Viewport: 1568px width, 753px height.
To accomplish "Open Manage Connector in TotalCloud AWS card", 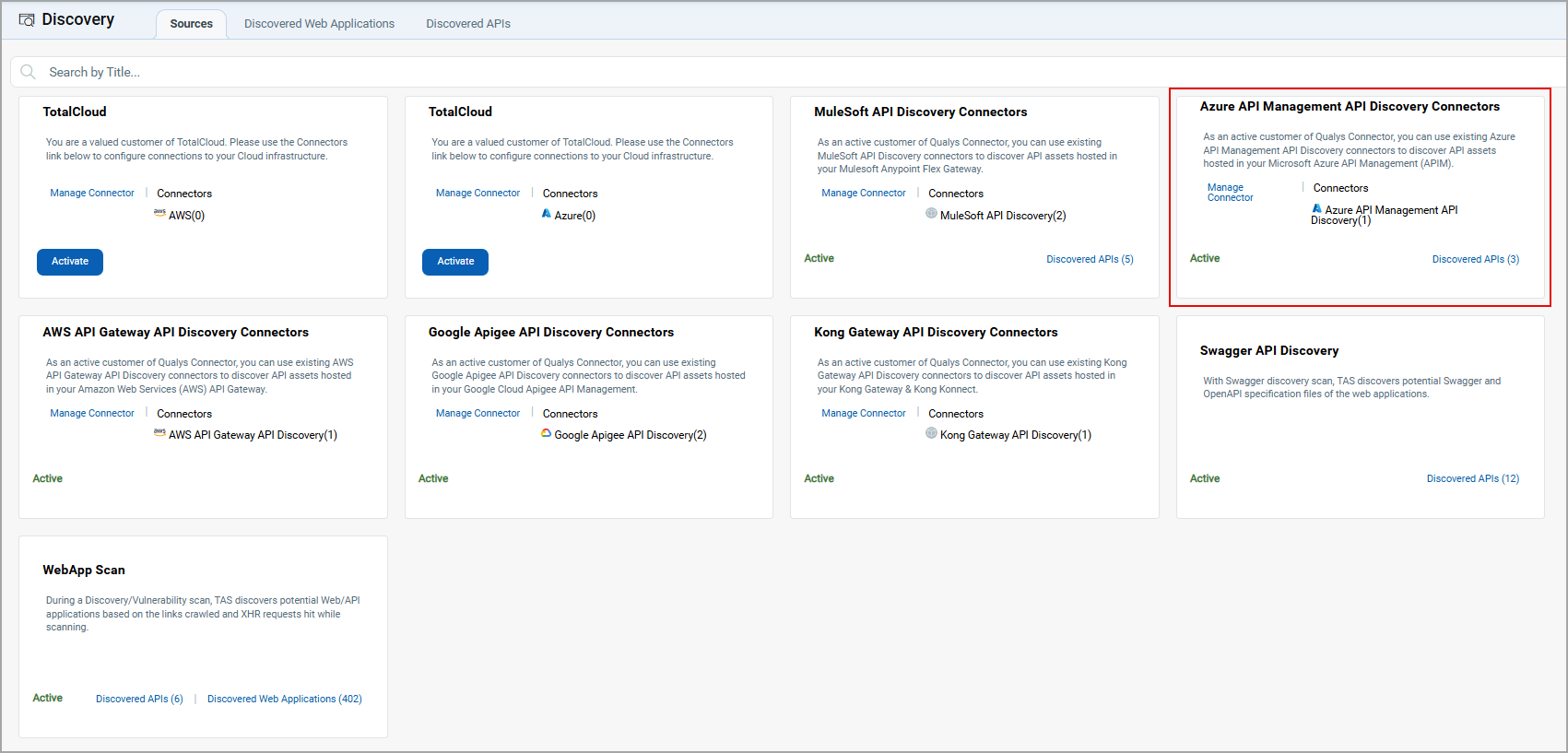I will click(92, 194).
